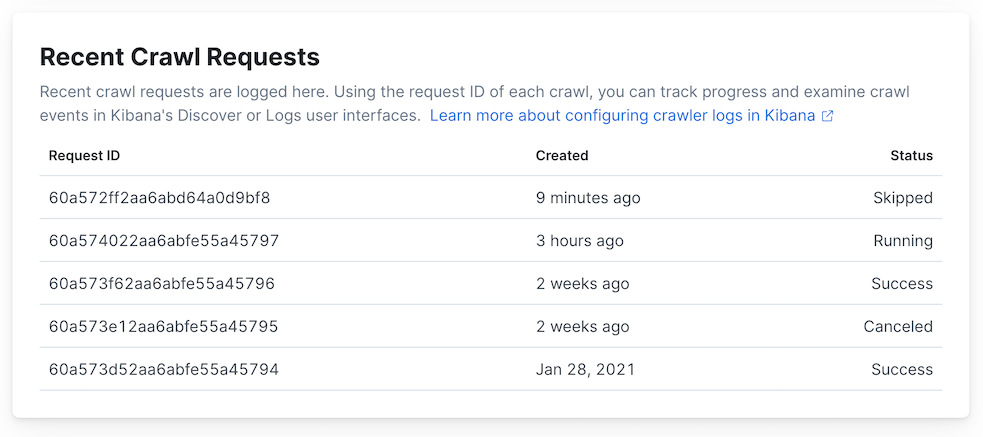Select request ID 60a573e12aa6abfe55a45795

click(x=163, y=327)
